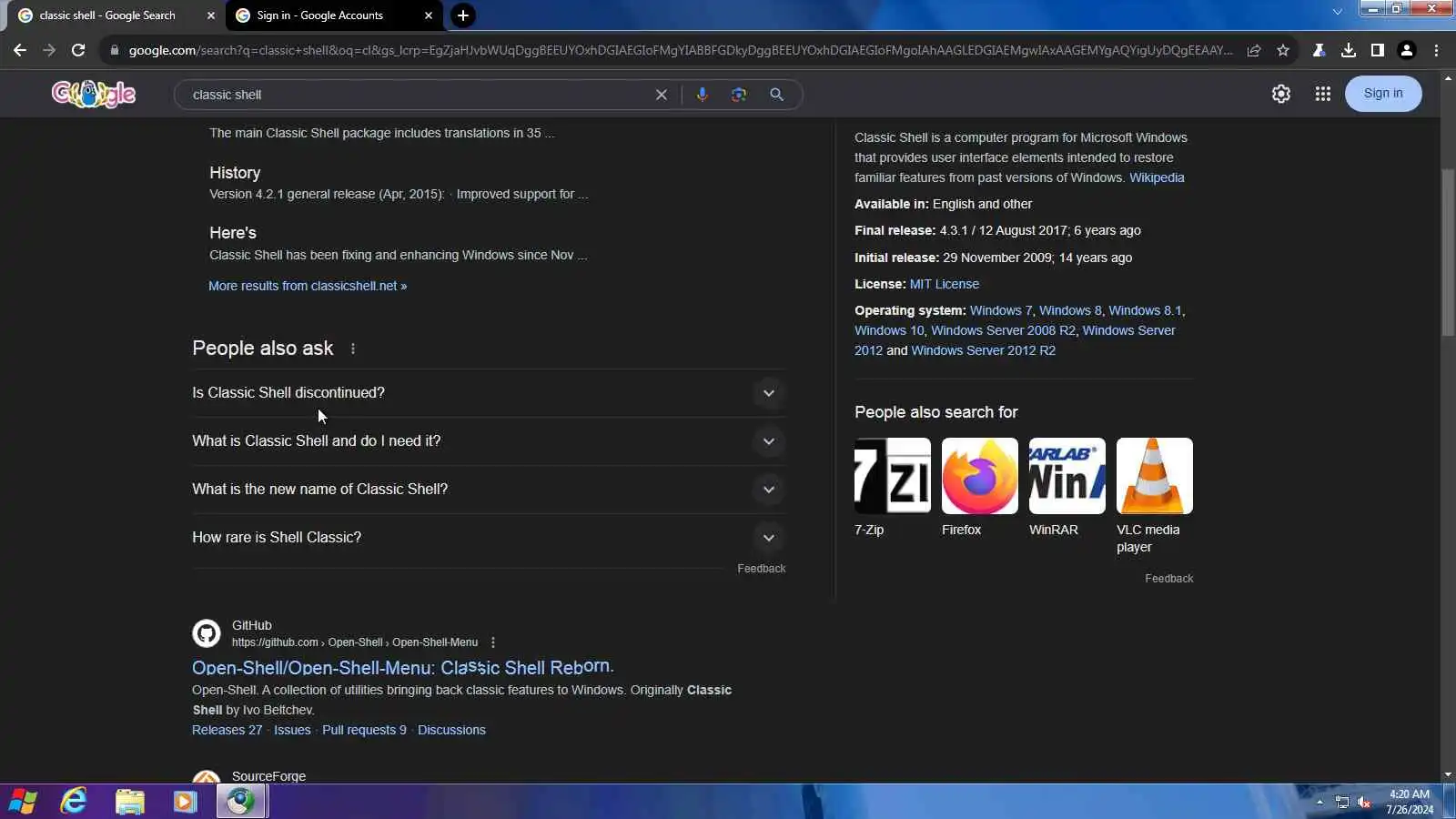Viewport: 1456px width, 819px height.
Task: Search by image with Google Lens
Action: (x=739, y=95)
